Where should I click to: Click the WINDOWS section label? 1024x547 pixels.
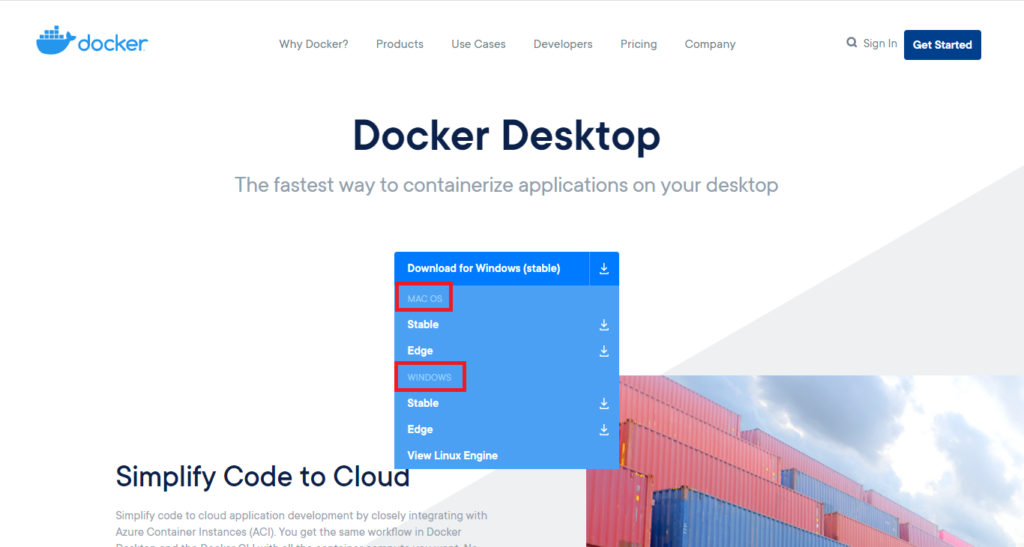pyautogui.click(x=429, y=377)
